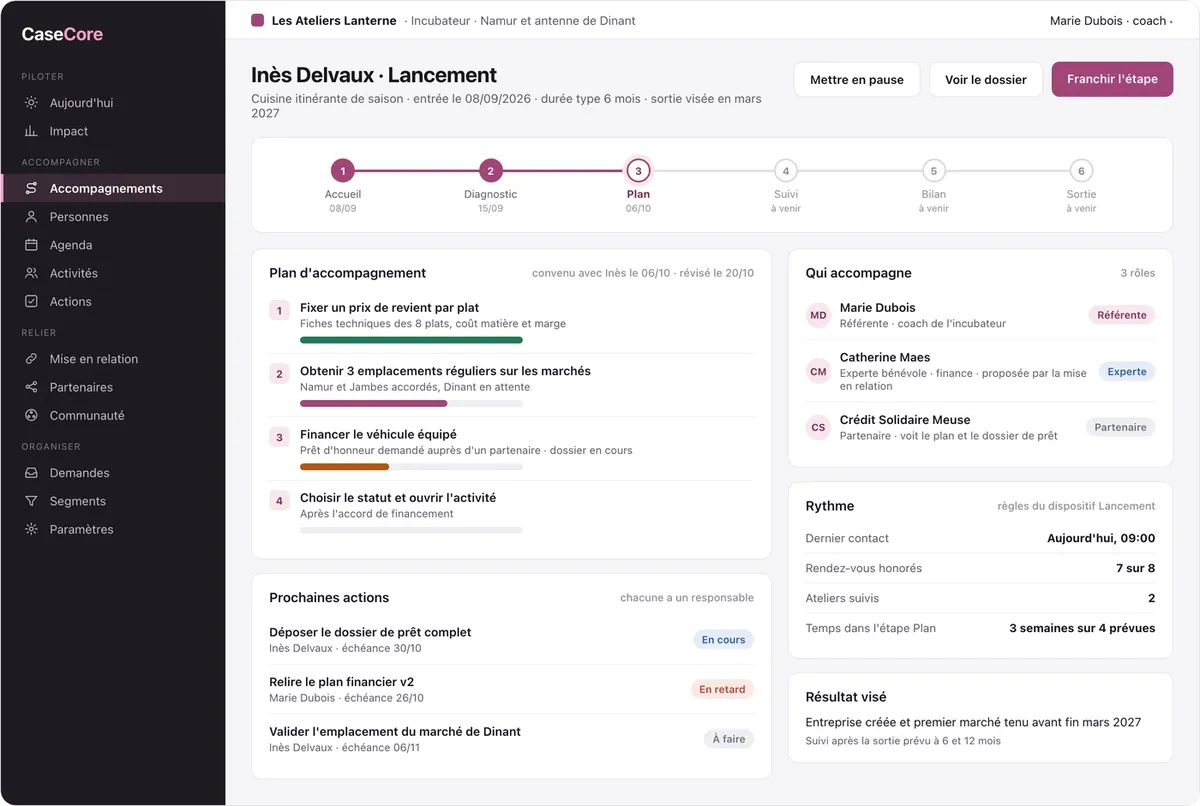
Task: Click the number 4 badge of plan
Action: 279,500
